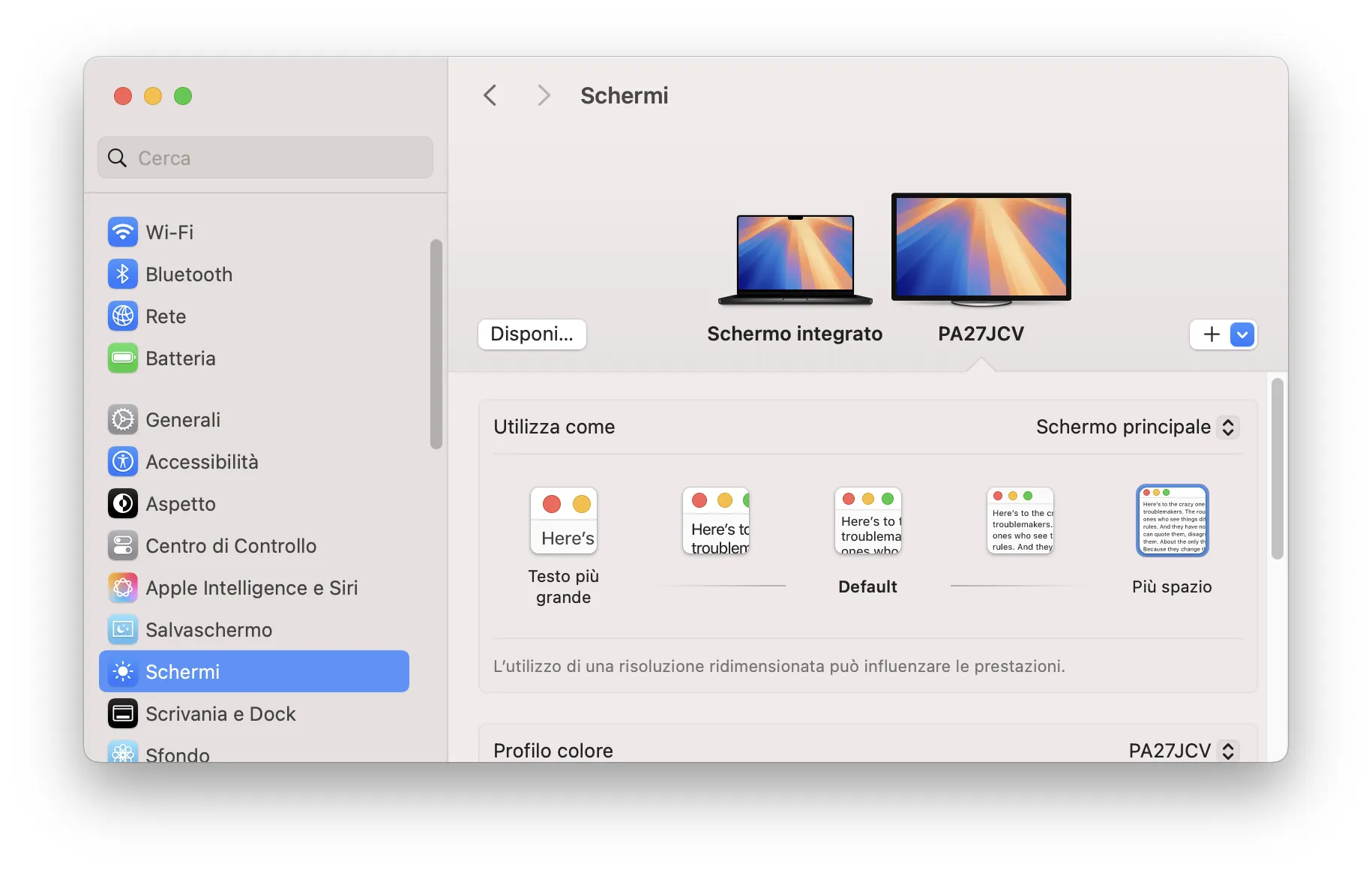
Task: Open the Schermo principale dropdown
Action: (x=1135, y=427)
